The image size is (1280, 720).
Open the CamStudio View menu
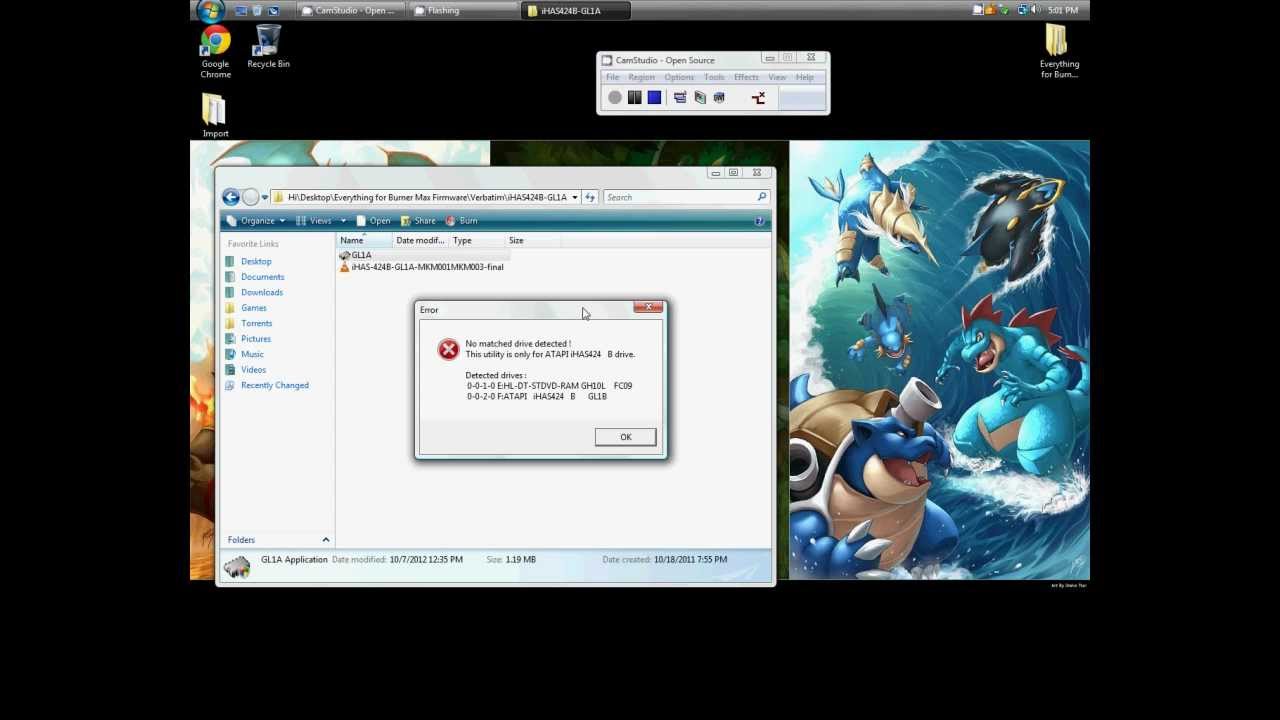777,77
